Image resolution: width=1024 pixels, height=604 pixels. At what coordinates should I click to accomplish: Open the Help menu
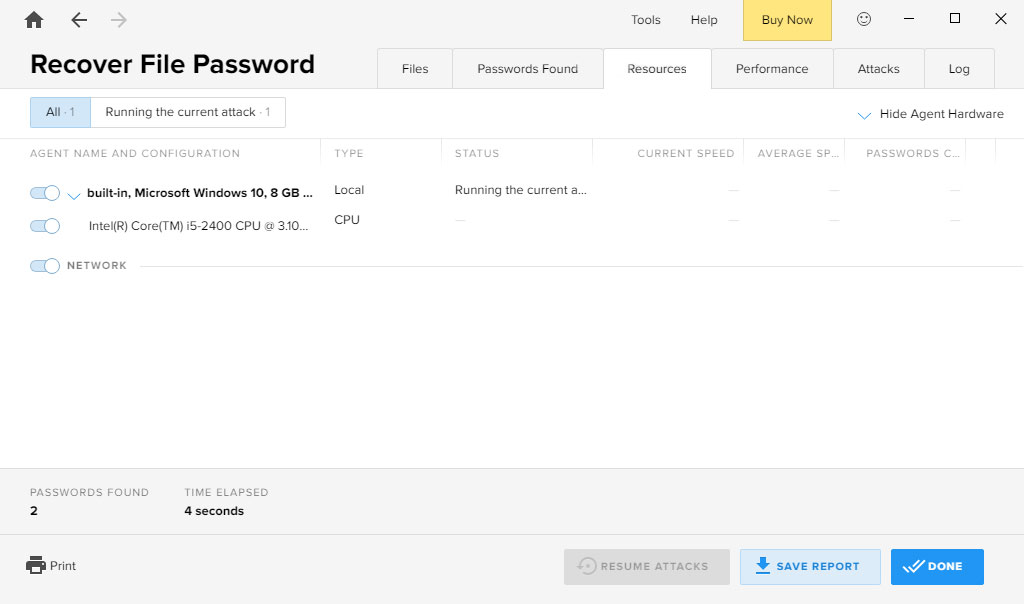(x=704, y=20)
